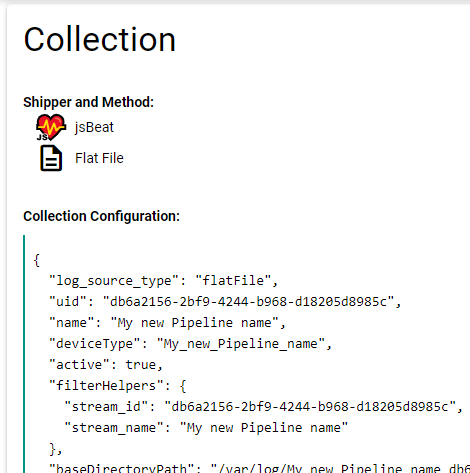Click the closing brace of filterHelpers

coord(55,449)
